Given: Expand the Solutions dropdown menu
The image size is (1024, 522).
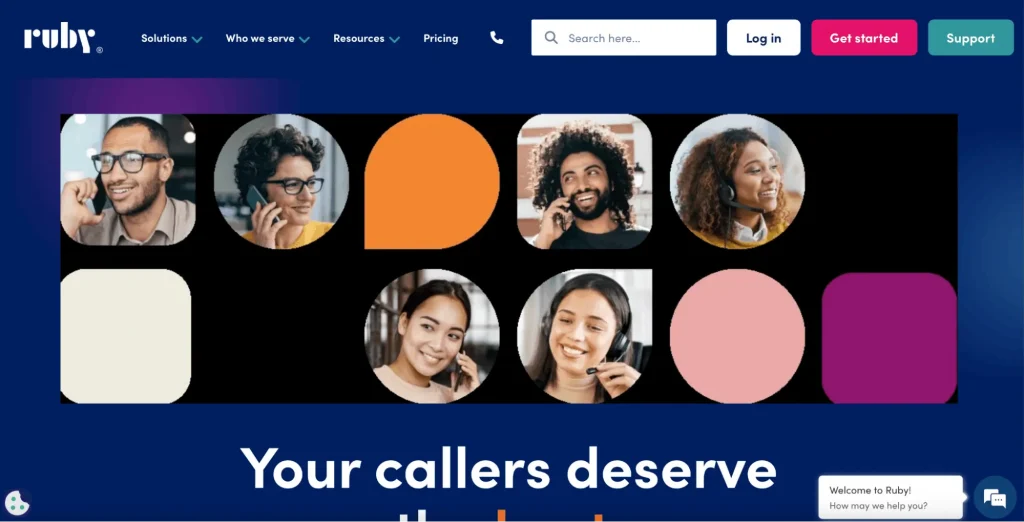Looking at the screenshot, I should coord(172,39).
